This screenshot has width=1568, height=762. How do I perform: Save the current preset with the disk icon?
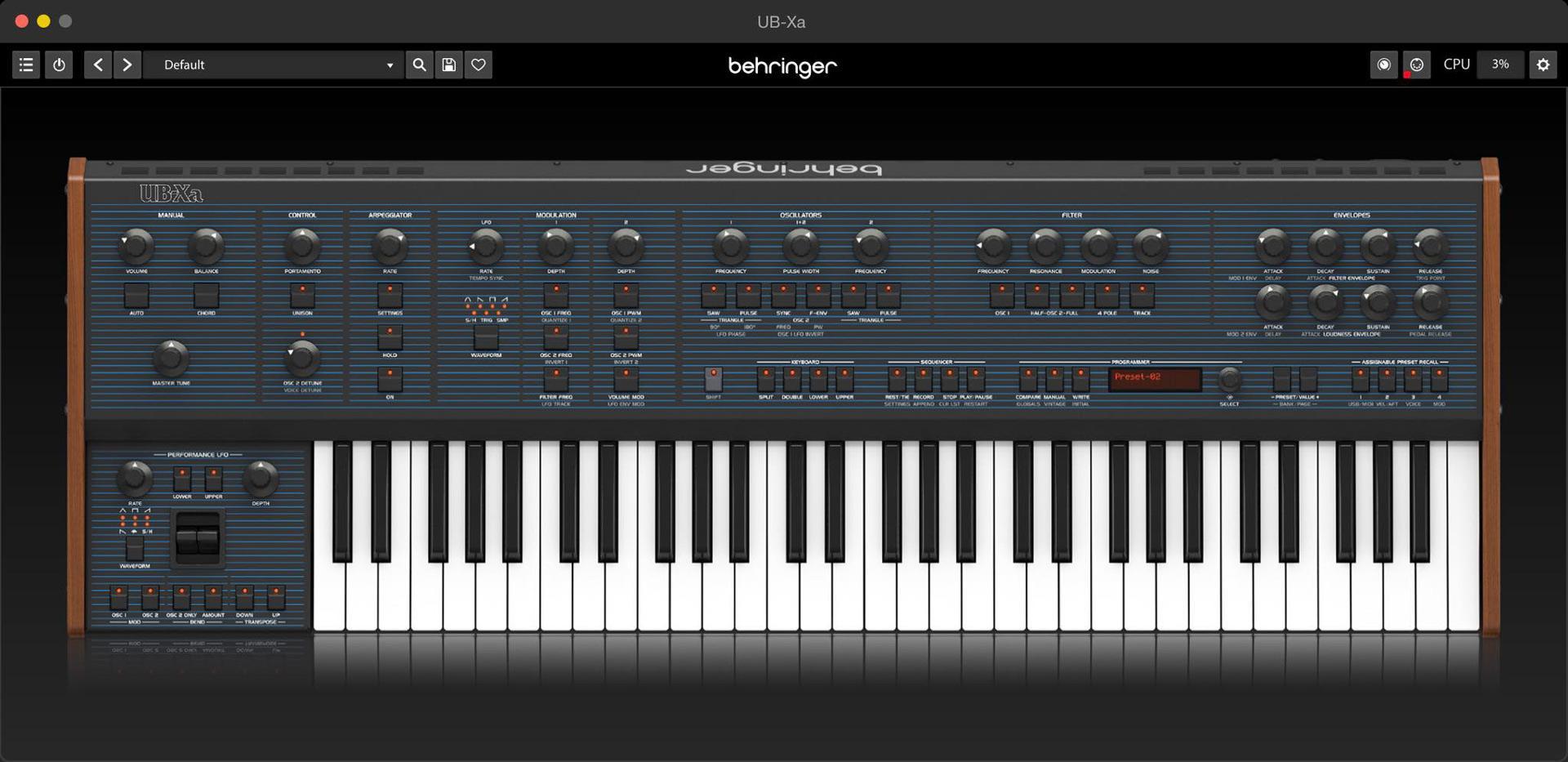click(x=448, y=65)
